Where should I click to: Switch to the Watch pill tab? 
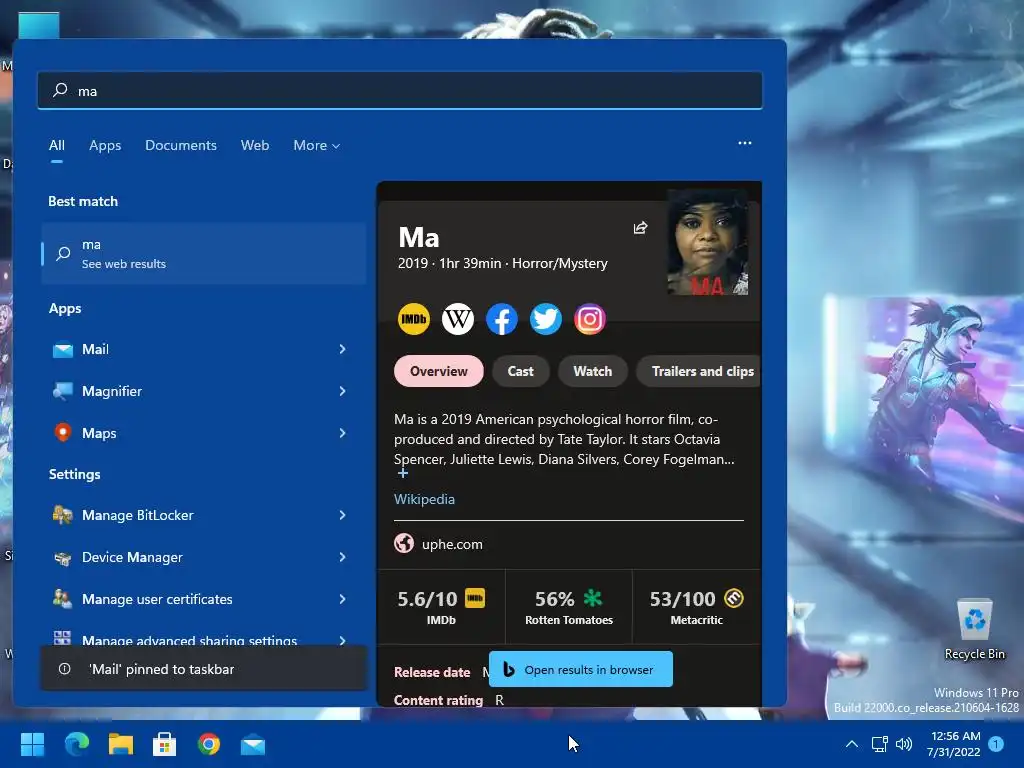click(x=592, y=371)
